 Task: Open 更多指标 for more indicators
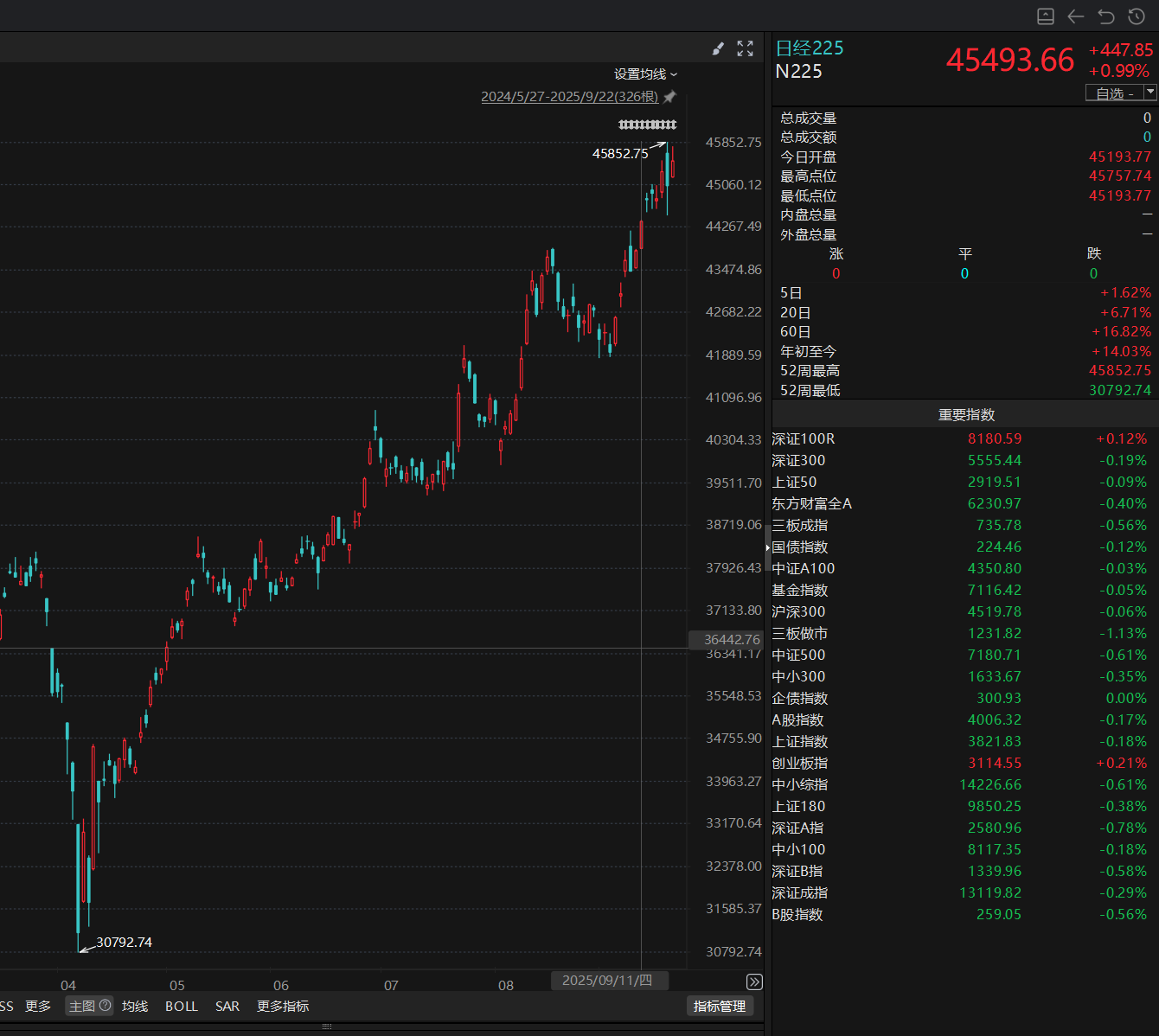[283, 1007]
